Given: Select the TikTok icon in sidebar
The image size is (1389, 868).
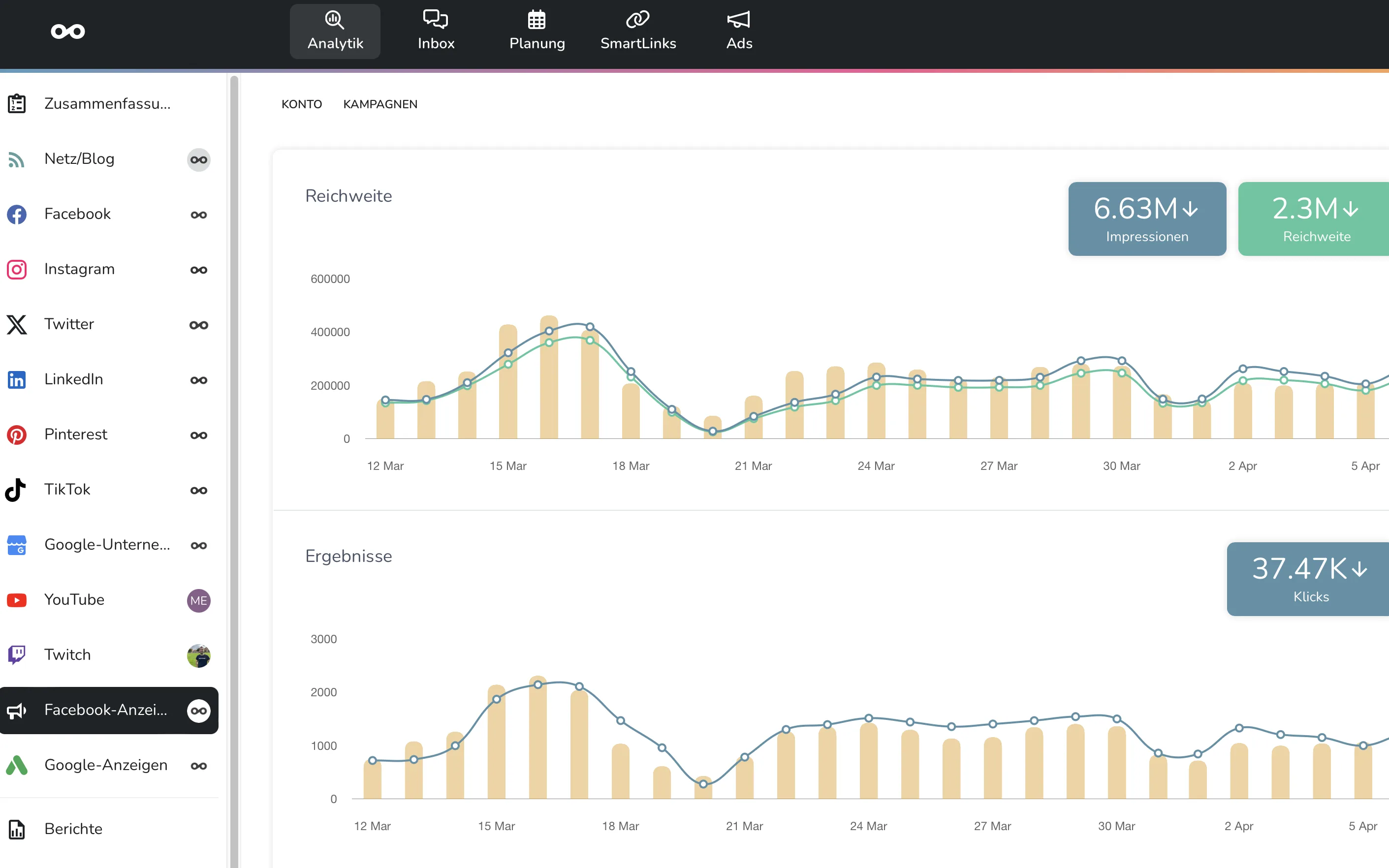Looking at the screenshot, I should (16, 490).
